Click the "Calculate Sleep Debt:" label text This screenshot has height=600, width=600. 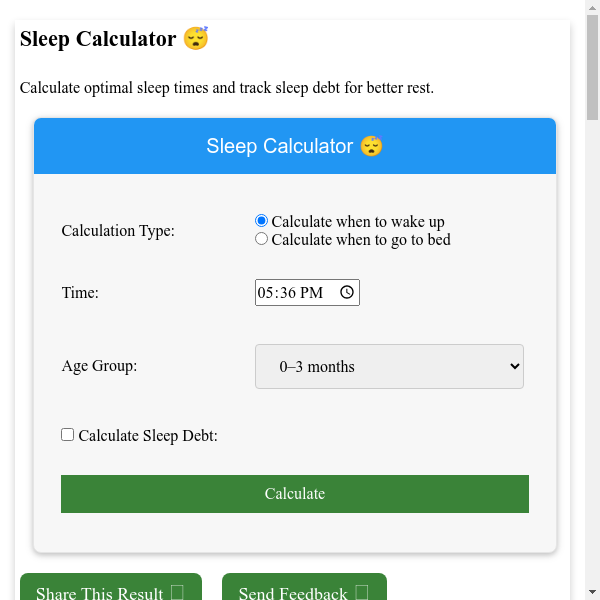(148, 436)
